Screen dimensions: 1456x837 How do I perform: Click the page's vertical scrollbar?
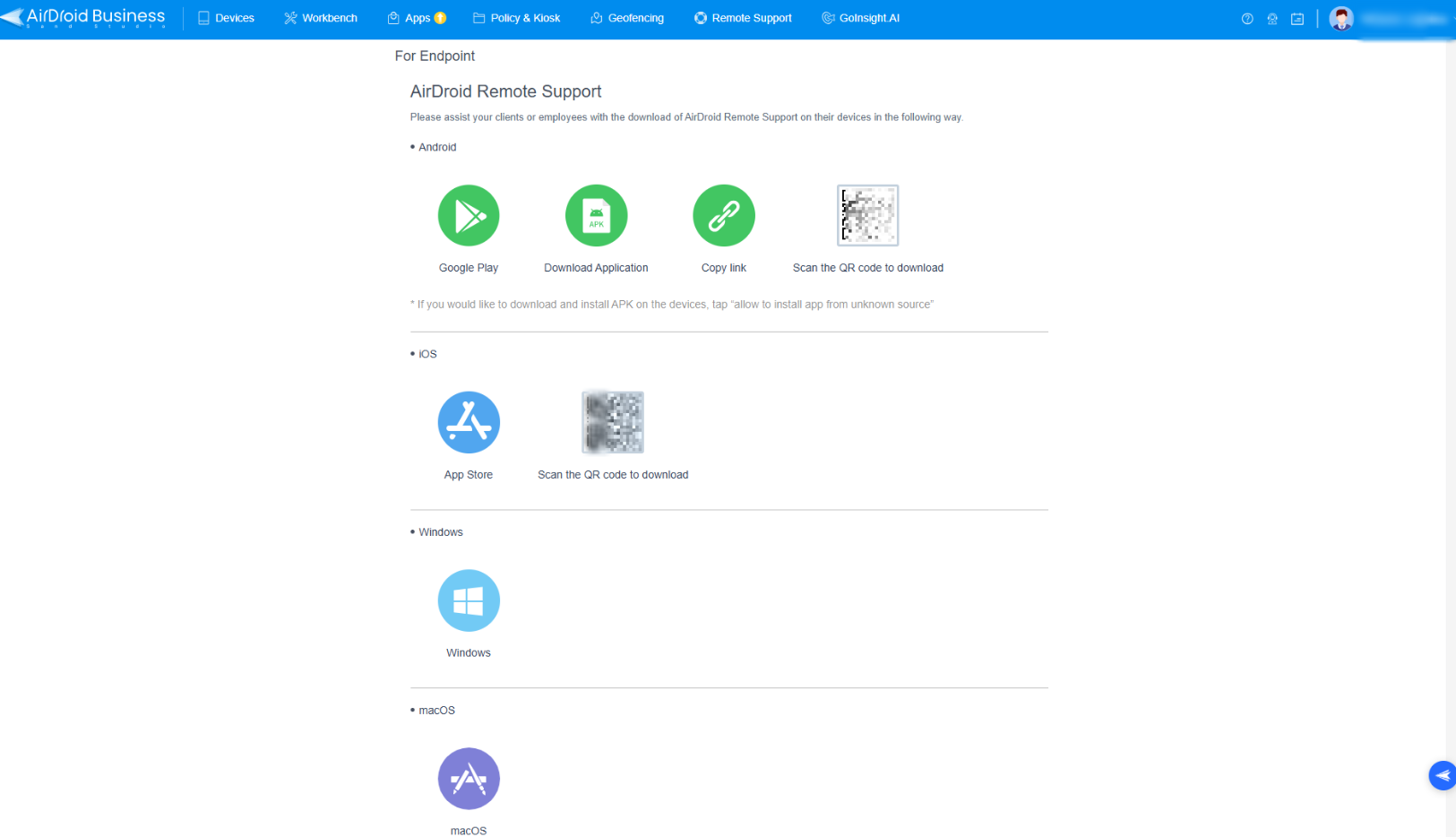(1451, 438)
